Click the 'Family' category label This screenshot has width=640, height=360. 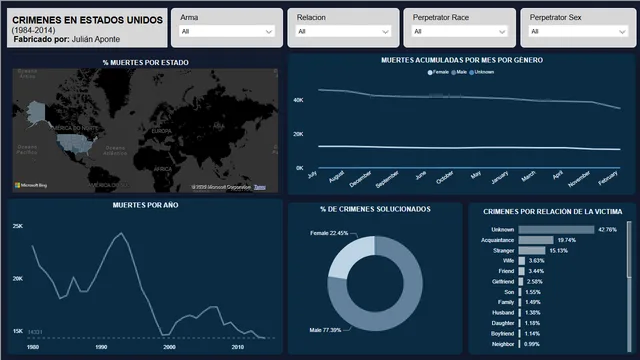point(506,302)
